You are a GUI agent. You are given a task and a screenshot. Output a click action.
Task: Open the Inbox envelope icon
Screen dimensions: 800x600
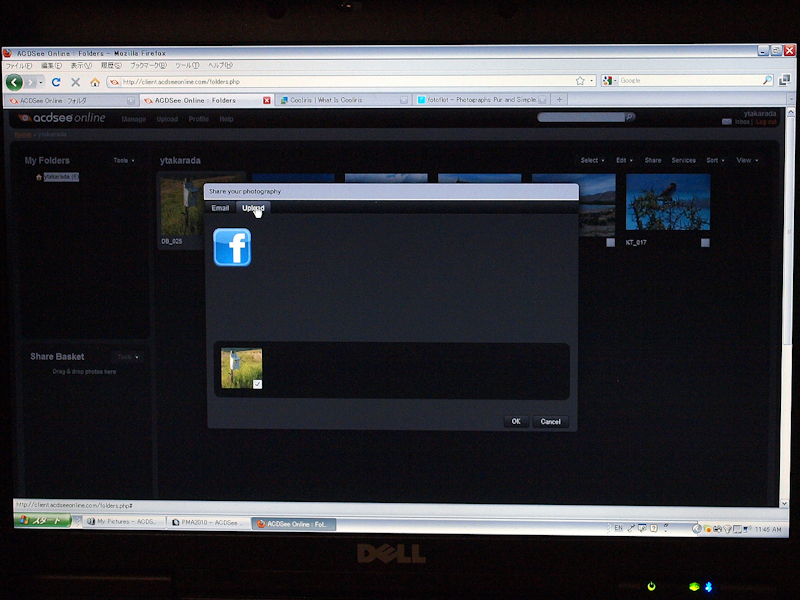[x=727, y=121]
